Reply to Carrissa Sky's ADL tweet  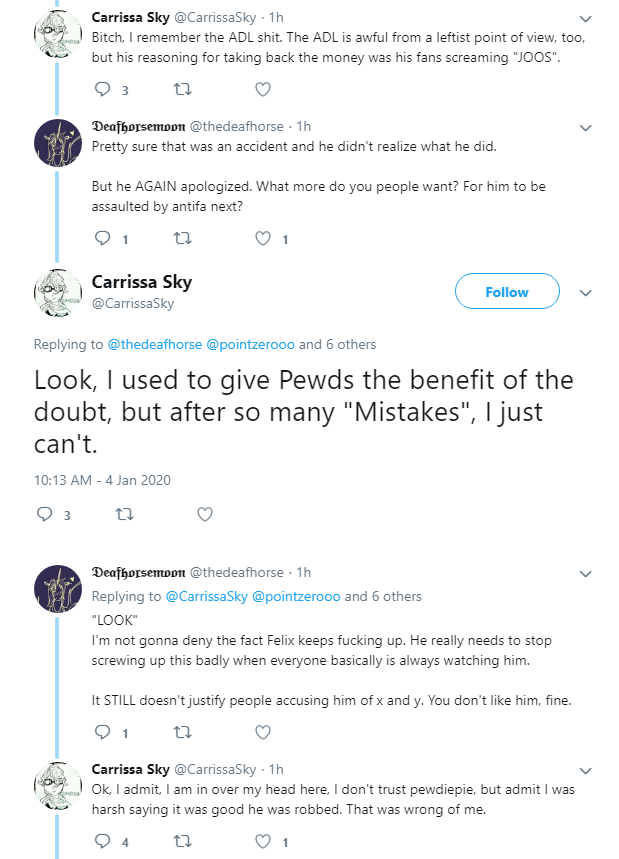coord(102,89)
